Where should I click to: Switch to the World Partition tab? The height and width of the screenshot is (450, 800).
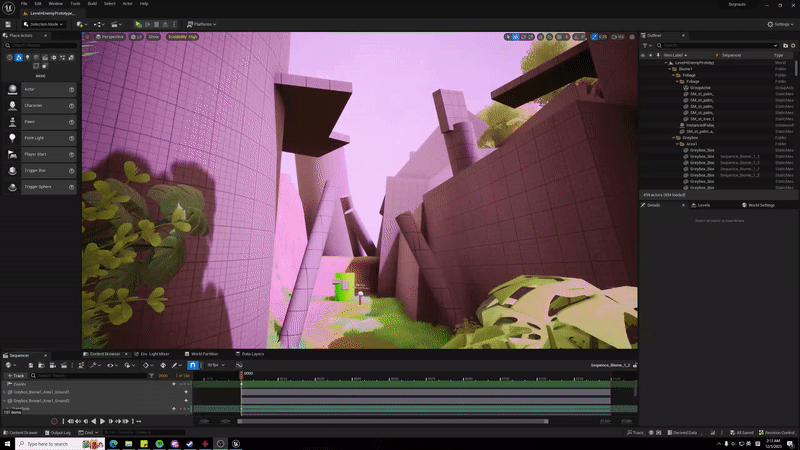pos(202,354)
